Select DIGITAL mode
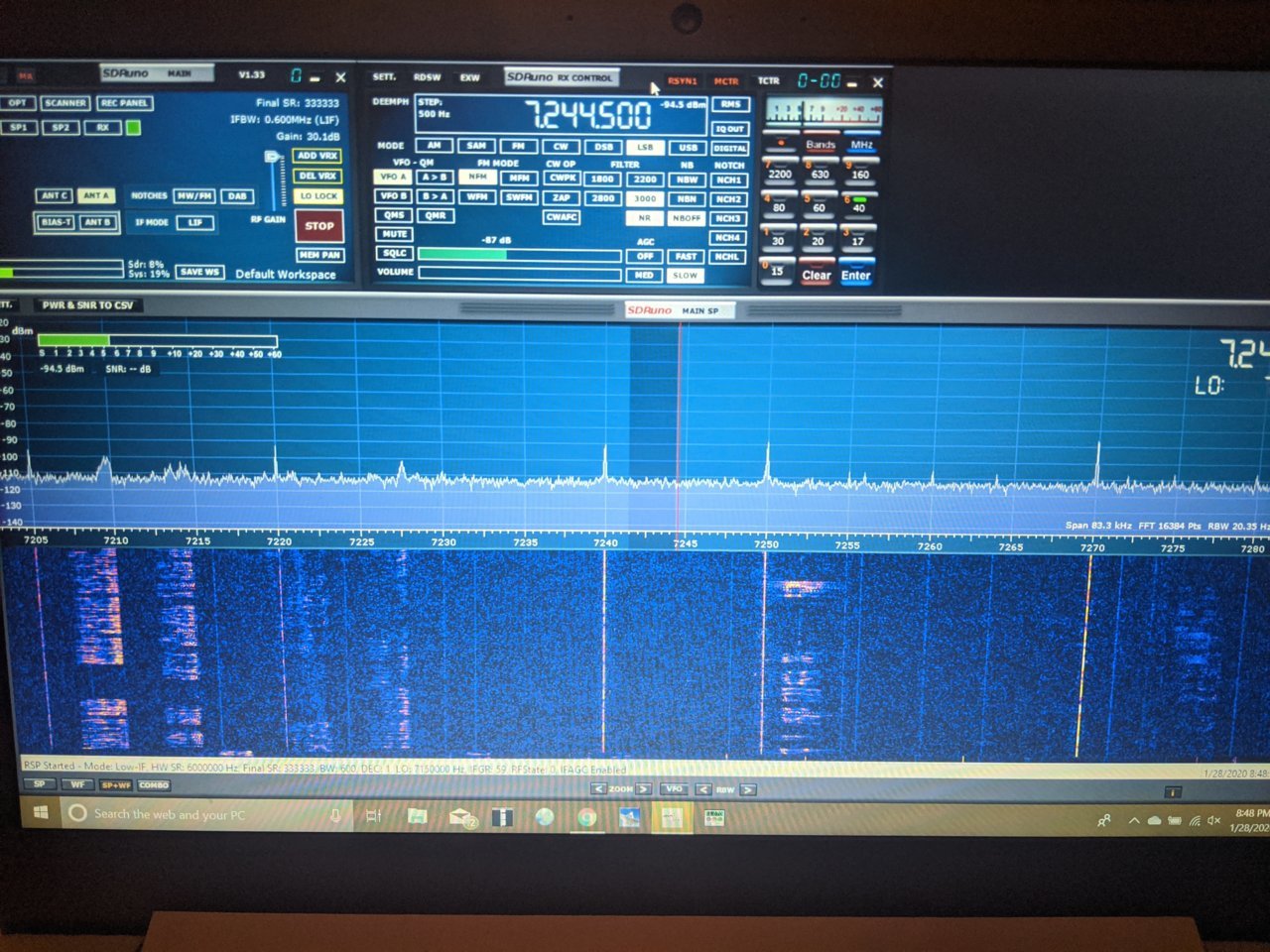This screenshot has height=952, width=1270. point(729,148)
